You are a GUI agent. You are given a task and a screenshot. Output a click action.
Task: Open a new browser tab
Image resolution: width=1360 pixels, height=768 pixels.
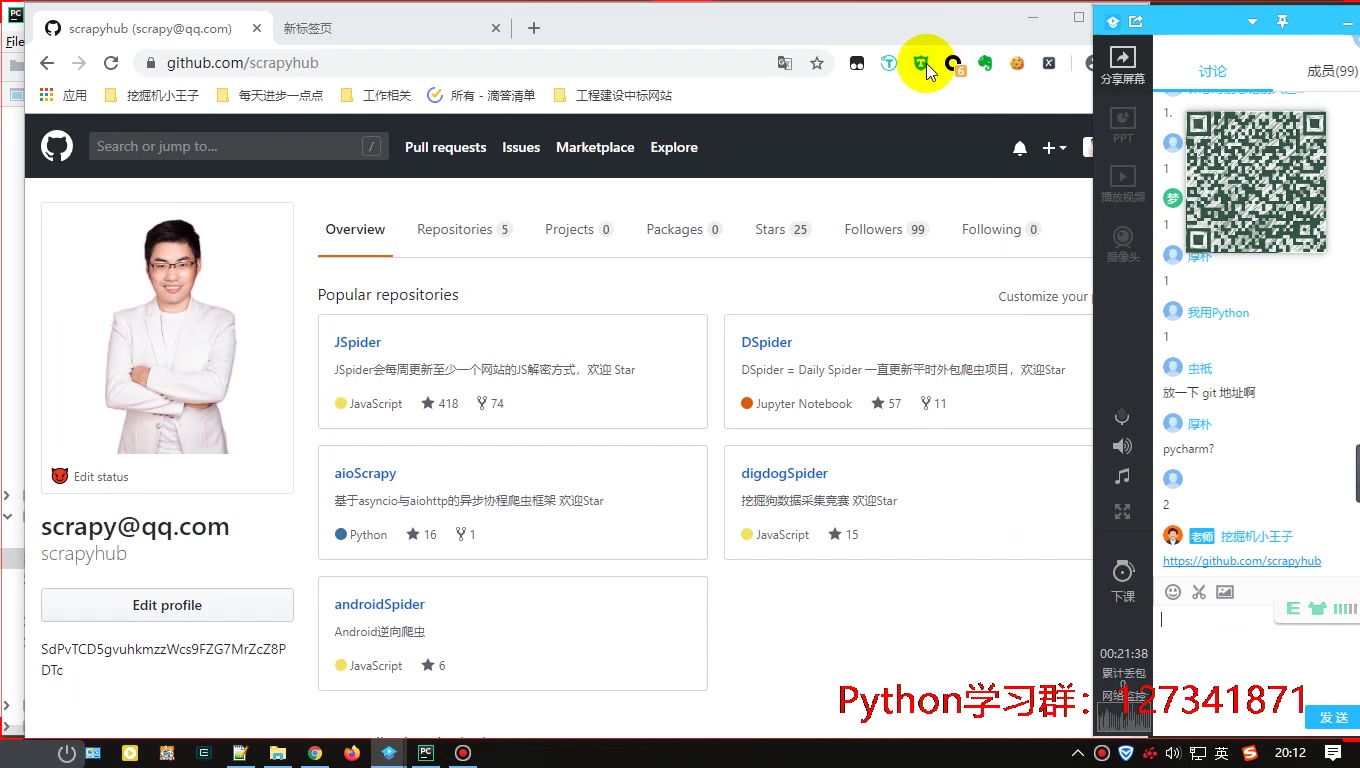(x=534, y=28)
